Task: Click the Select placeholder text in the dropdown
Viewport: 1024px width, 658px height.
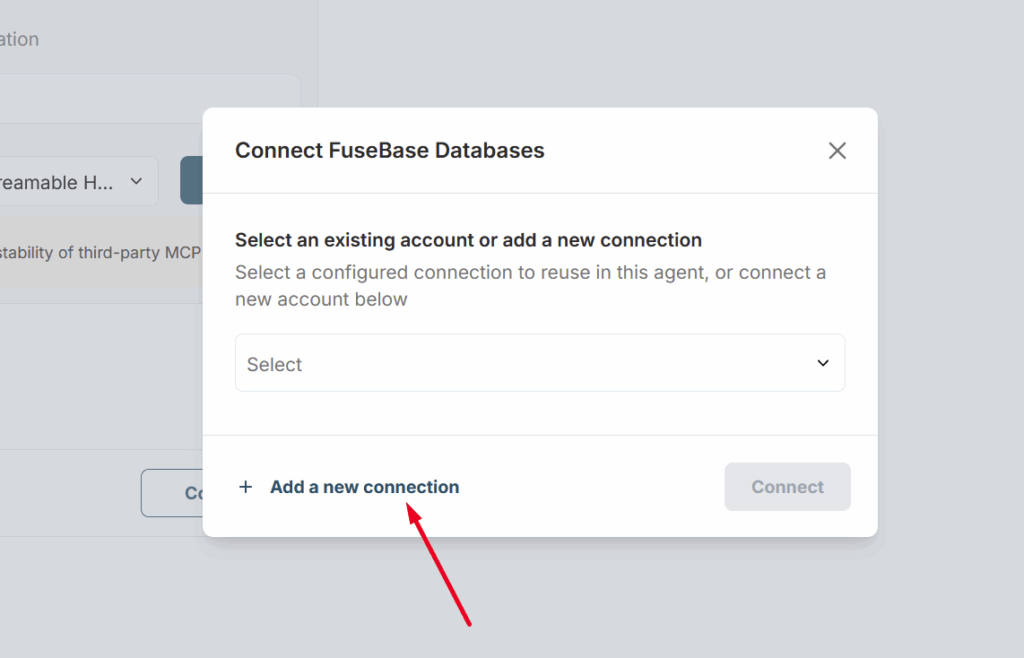Action: coord(275,365)
